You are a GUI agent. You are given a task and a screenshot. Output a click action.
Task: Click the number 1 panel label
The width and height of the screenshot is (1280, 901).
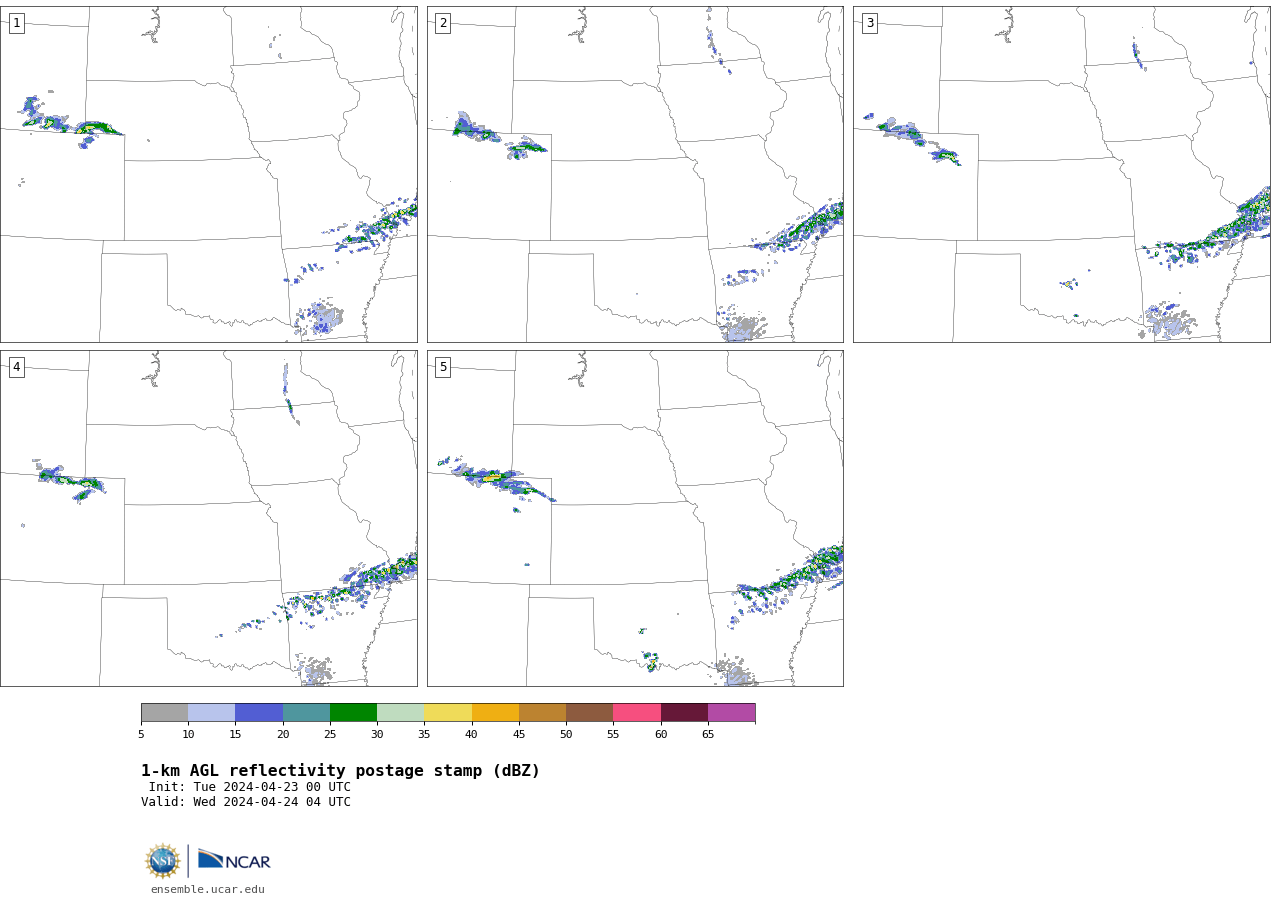(16, 23)
